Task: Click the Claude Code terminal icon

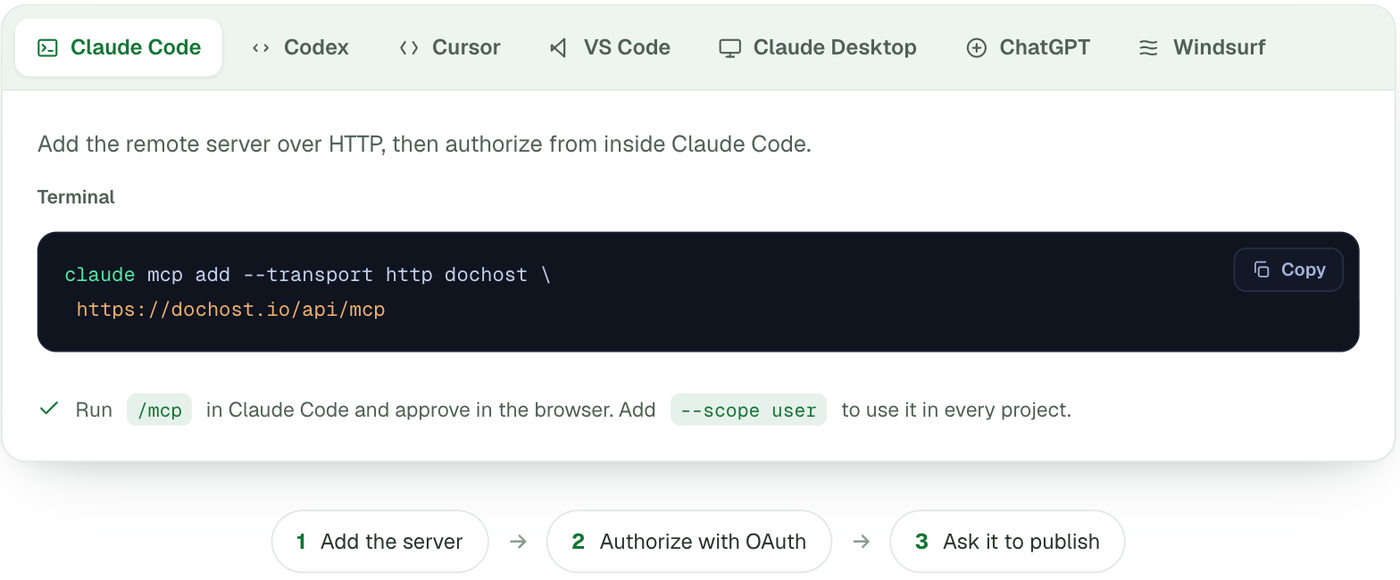Action: [x=47, y=47]
